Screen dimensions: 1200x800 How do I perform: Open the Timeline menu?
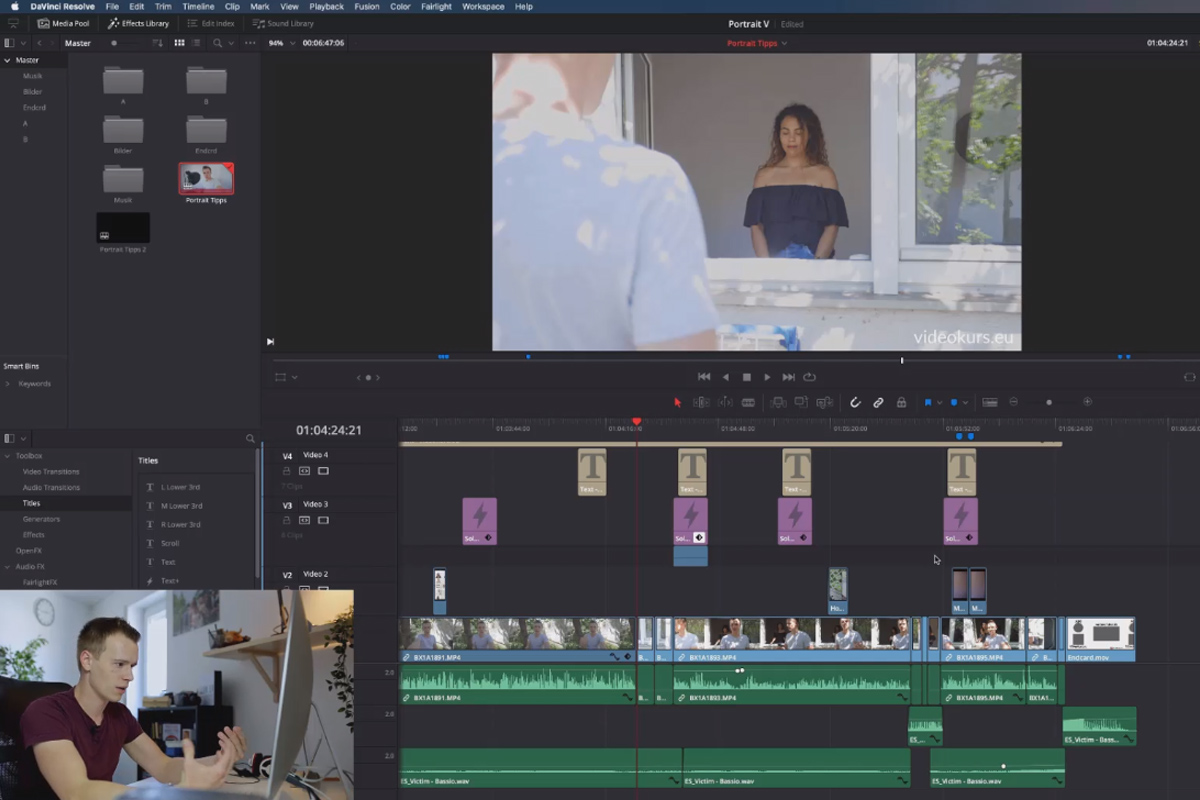(x=198, y=6)
